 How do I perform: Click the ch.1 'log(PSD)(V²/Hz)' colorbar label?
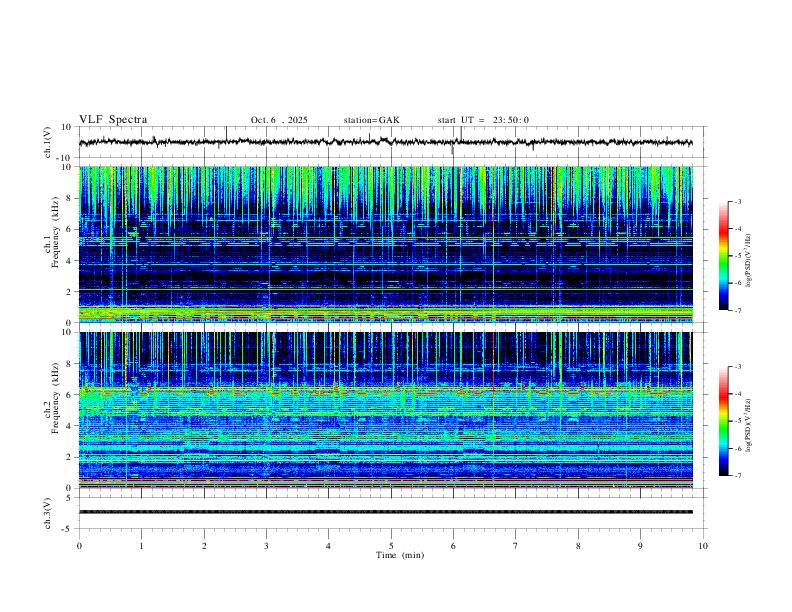click(x=749, y=261)
